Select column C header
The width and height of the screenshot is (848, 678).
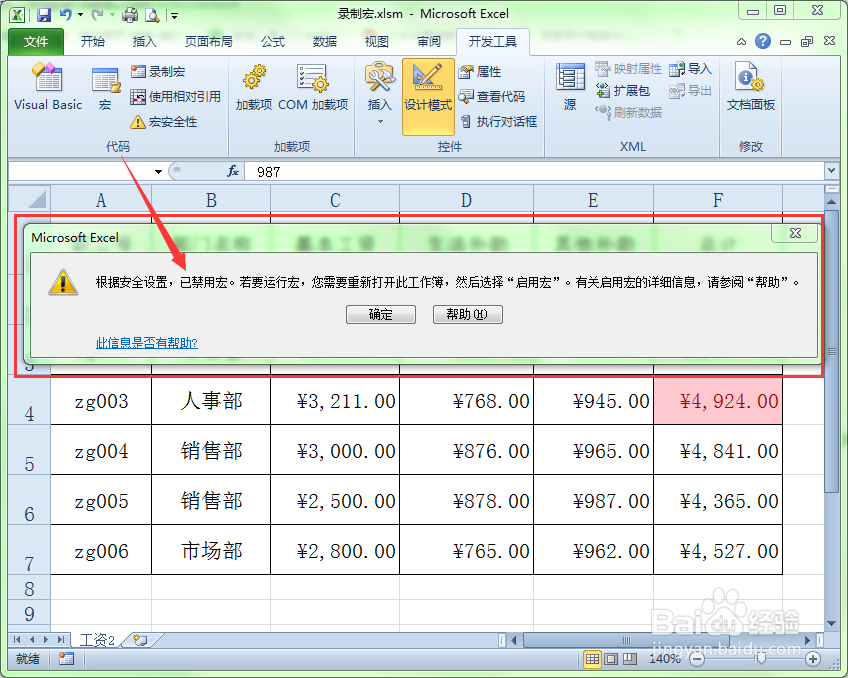[335, 200]
